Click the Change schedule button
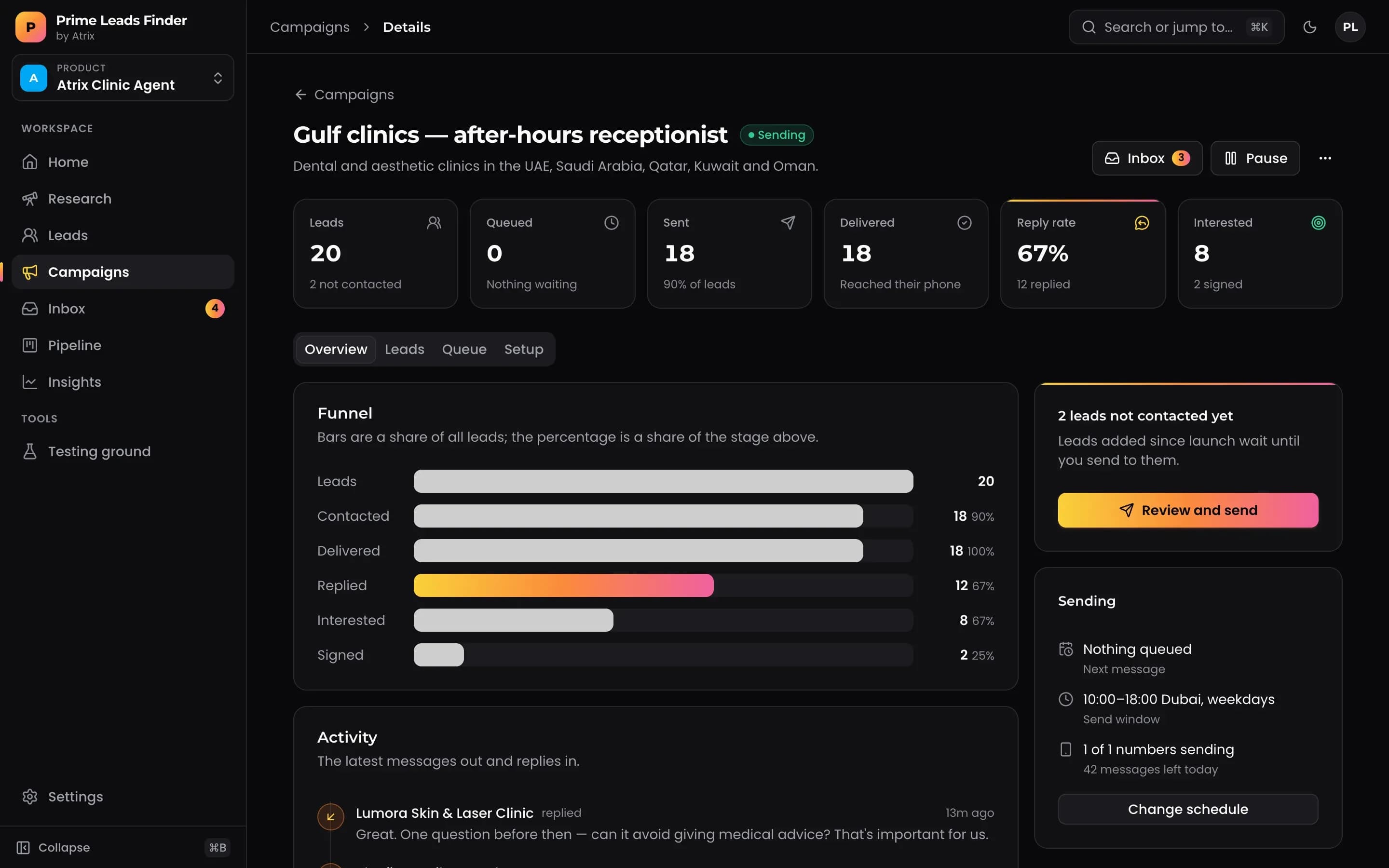 [x=1187, y=810]
